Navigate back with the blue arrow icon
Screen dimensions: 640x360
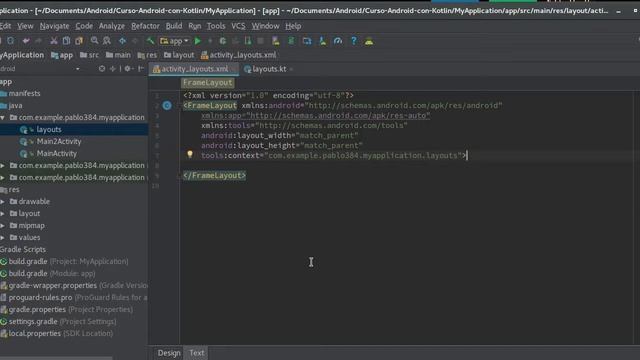point(122,41)
